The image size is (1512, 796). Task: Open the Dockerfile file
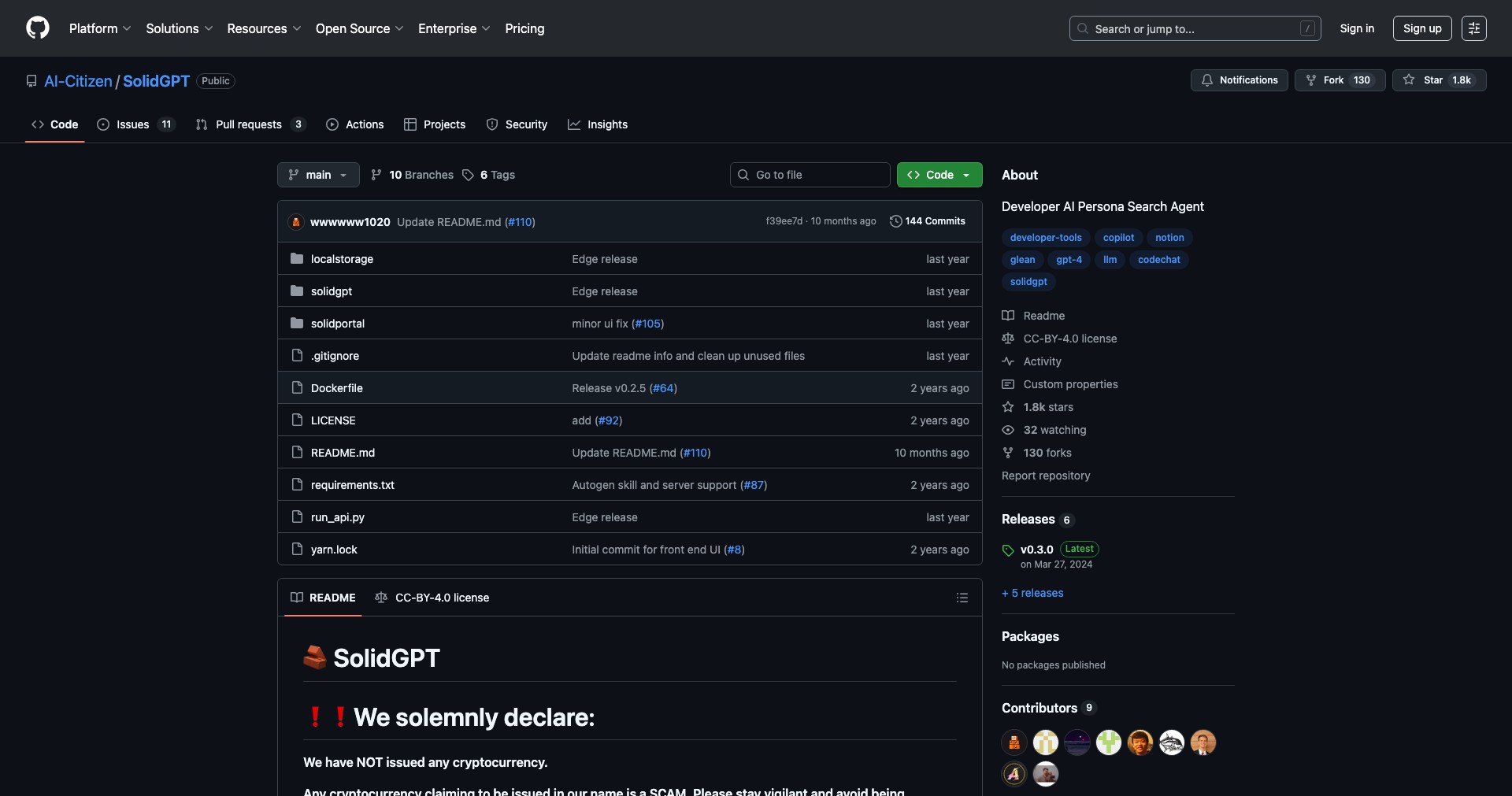click(x=337, y=388)
